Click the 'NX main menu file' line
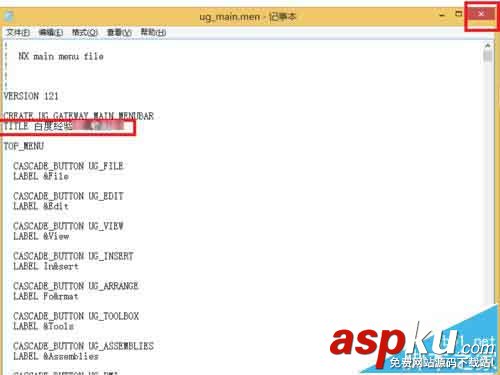 61,56
